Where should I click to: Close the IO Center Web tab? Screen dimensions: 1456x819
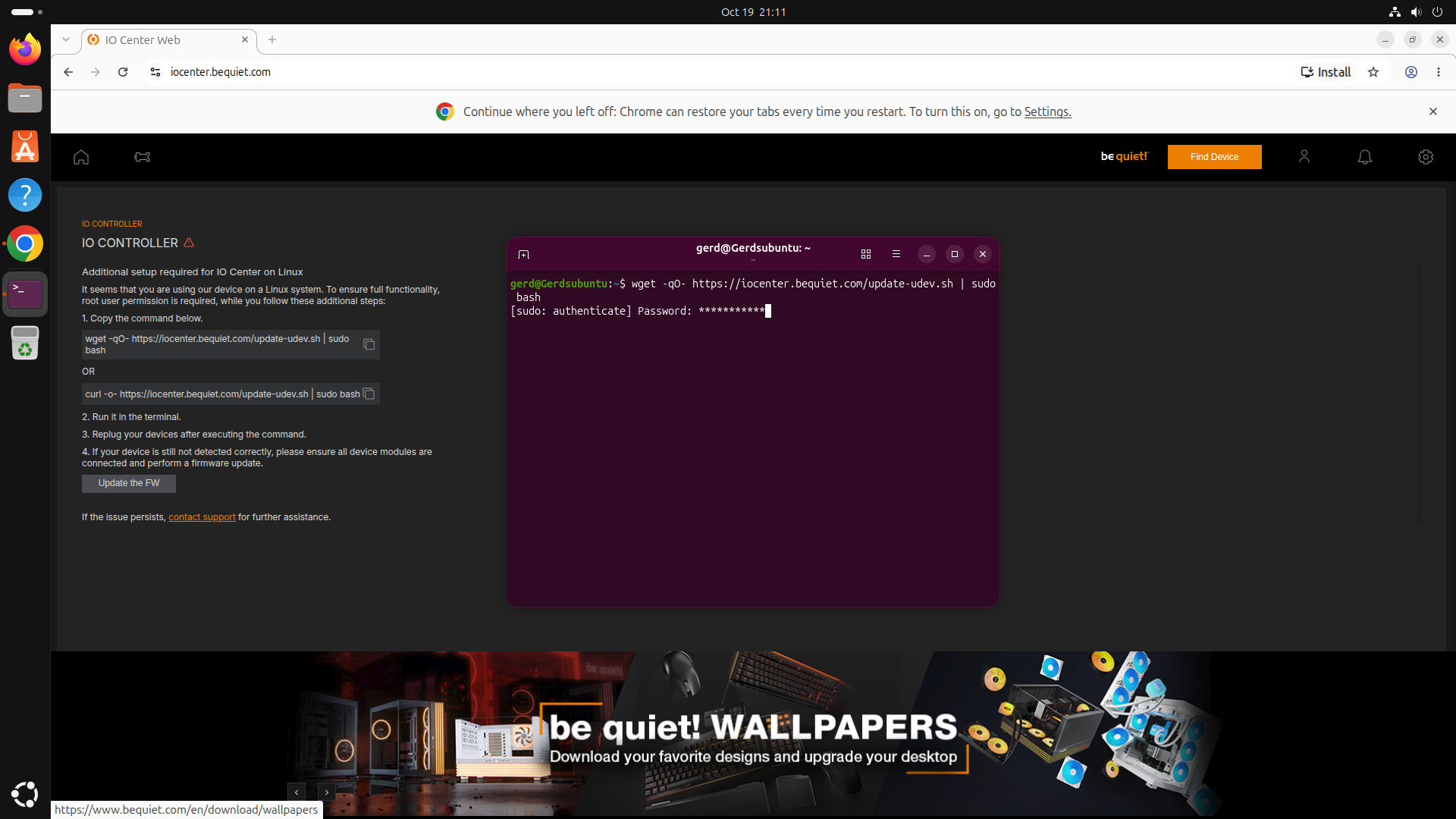pos(245,39)
